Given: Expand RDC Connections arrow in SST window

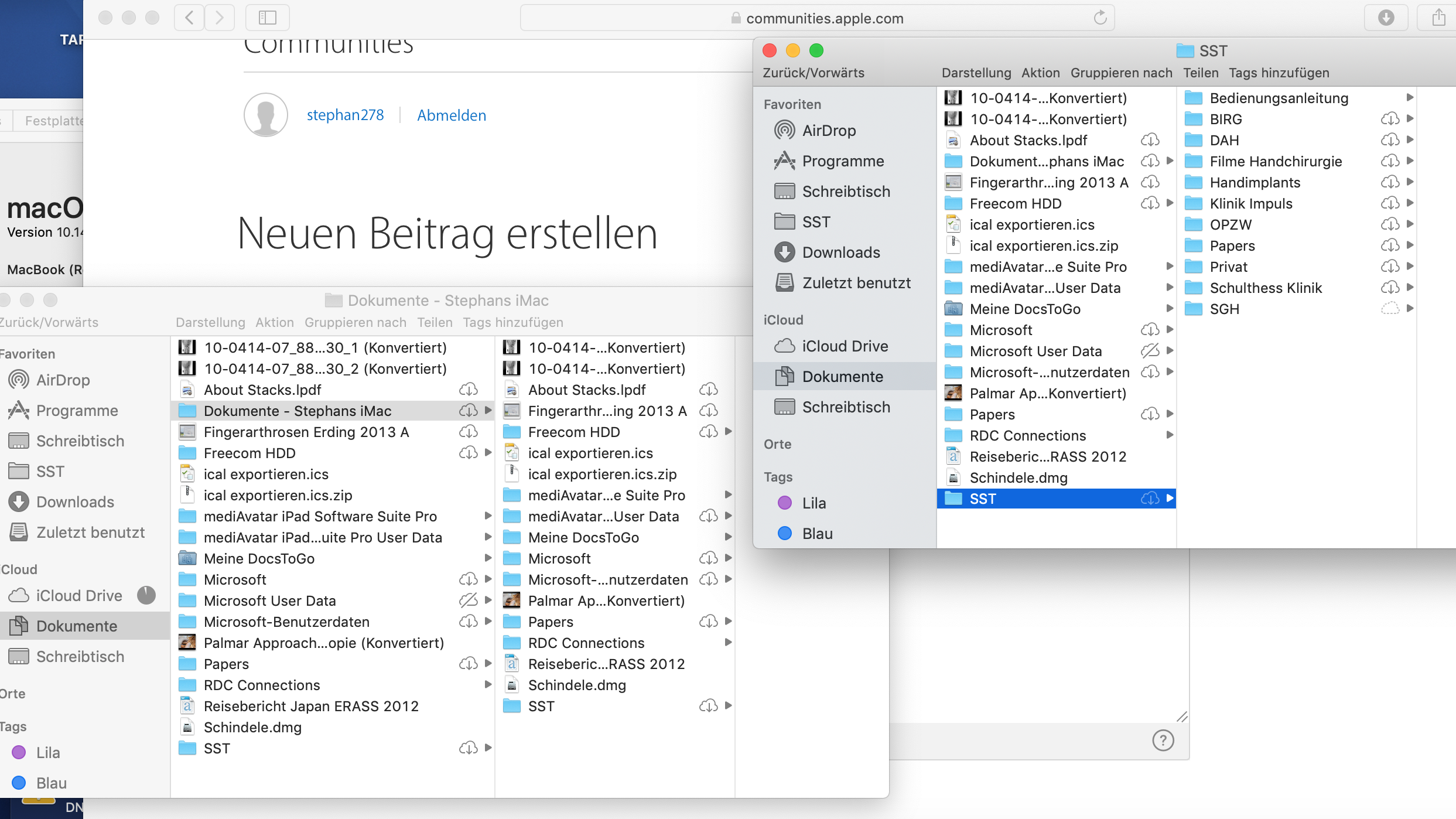Looking at the screenshot, I should point(1170,435).
